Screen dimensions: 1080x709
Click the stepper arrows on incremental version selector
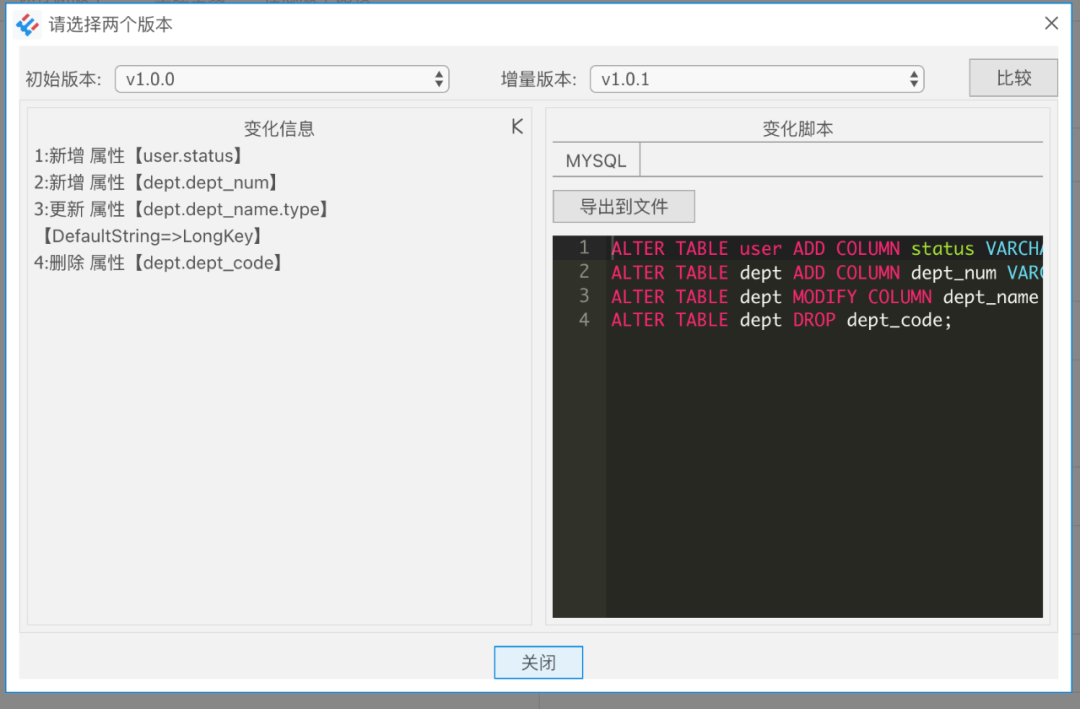tap(913, 78)
